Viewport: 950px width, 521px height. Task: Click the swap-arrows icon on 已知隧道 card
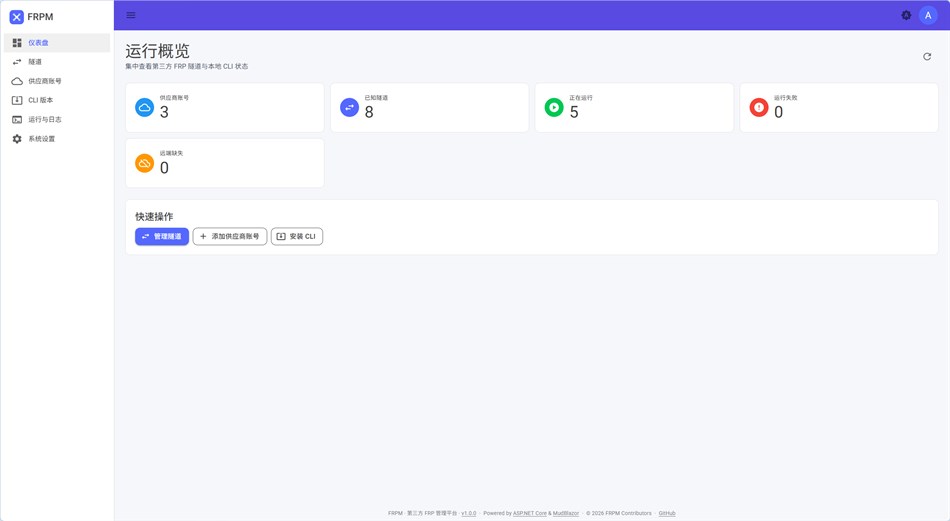[350, 108]
